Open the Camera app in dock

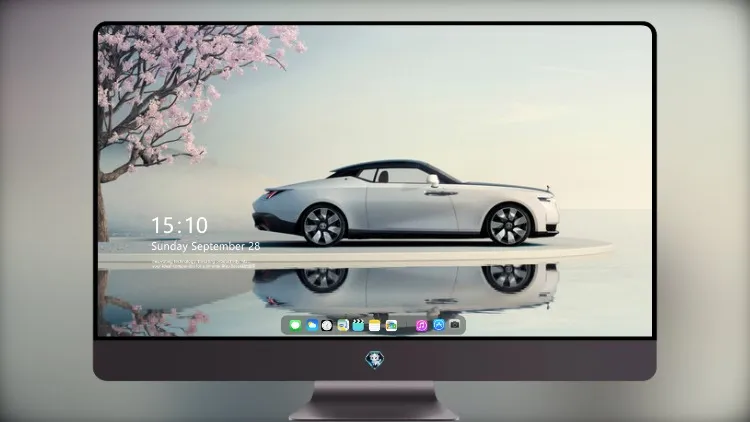pos(455,325)
